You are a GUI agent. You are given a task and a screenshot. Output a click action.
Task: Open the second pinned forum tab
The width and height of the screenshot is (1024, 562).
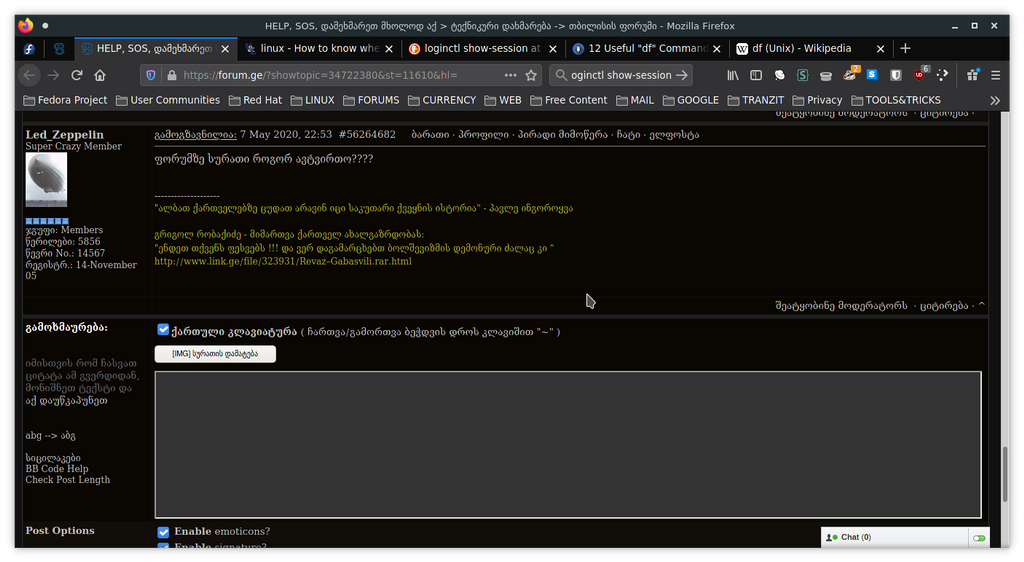click(59, 49)
